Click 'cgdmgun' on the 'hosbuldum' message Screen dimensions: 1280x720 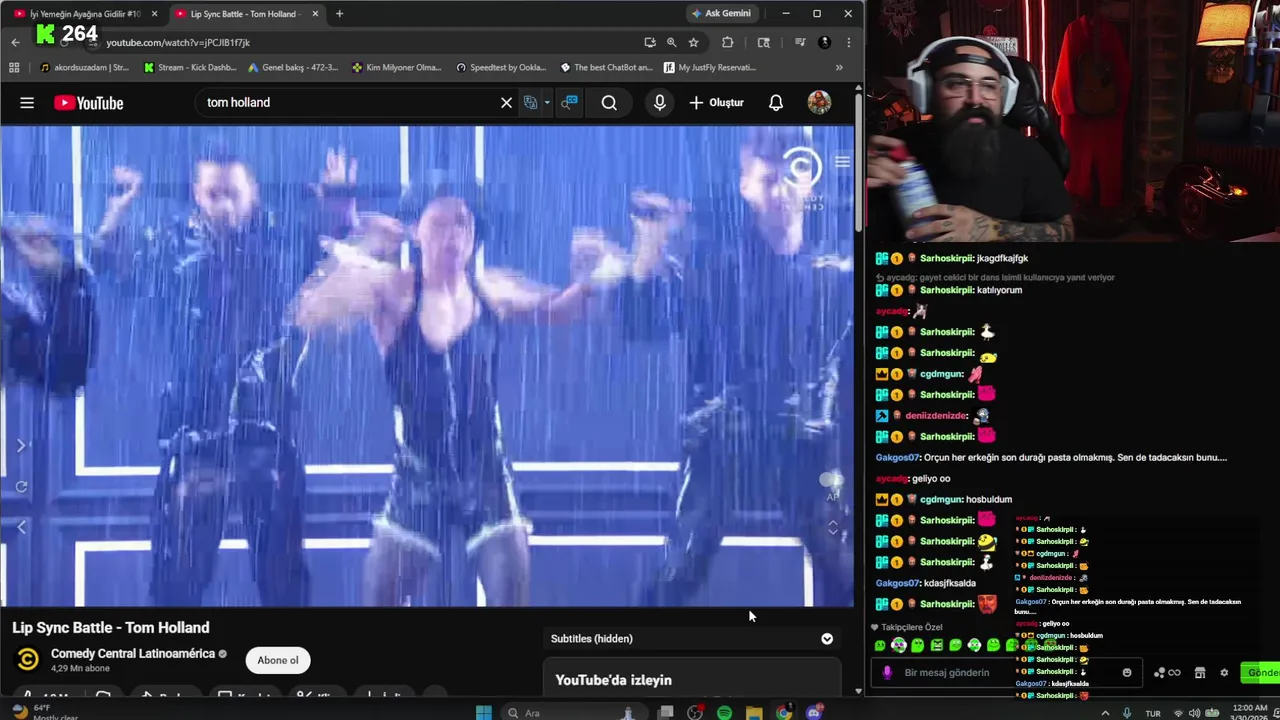(x=940, y=499)
